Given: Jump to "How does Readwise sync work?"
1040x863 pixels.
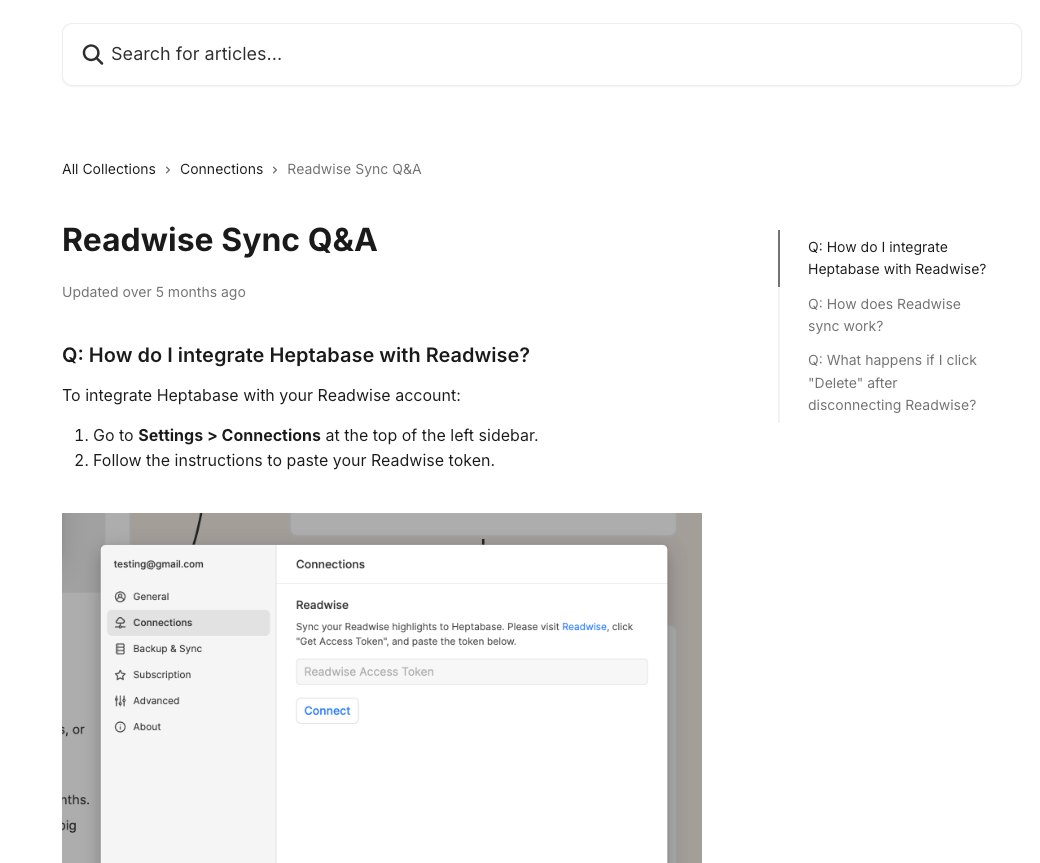Looking at the screenshot, I should [x=884, y=315].
